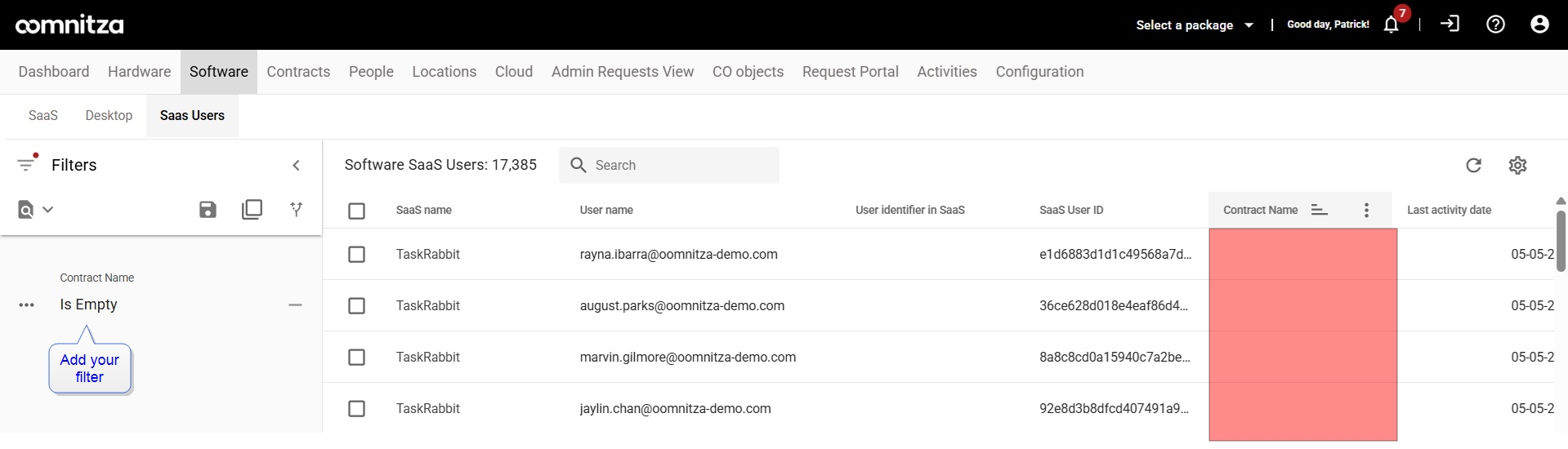Click the merge branch icon in filters

tap(297, 210)
